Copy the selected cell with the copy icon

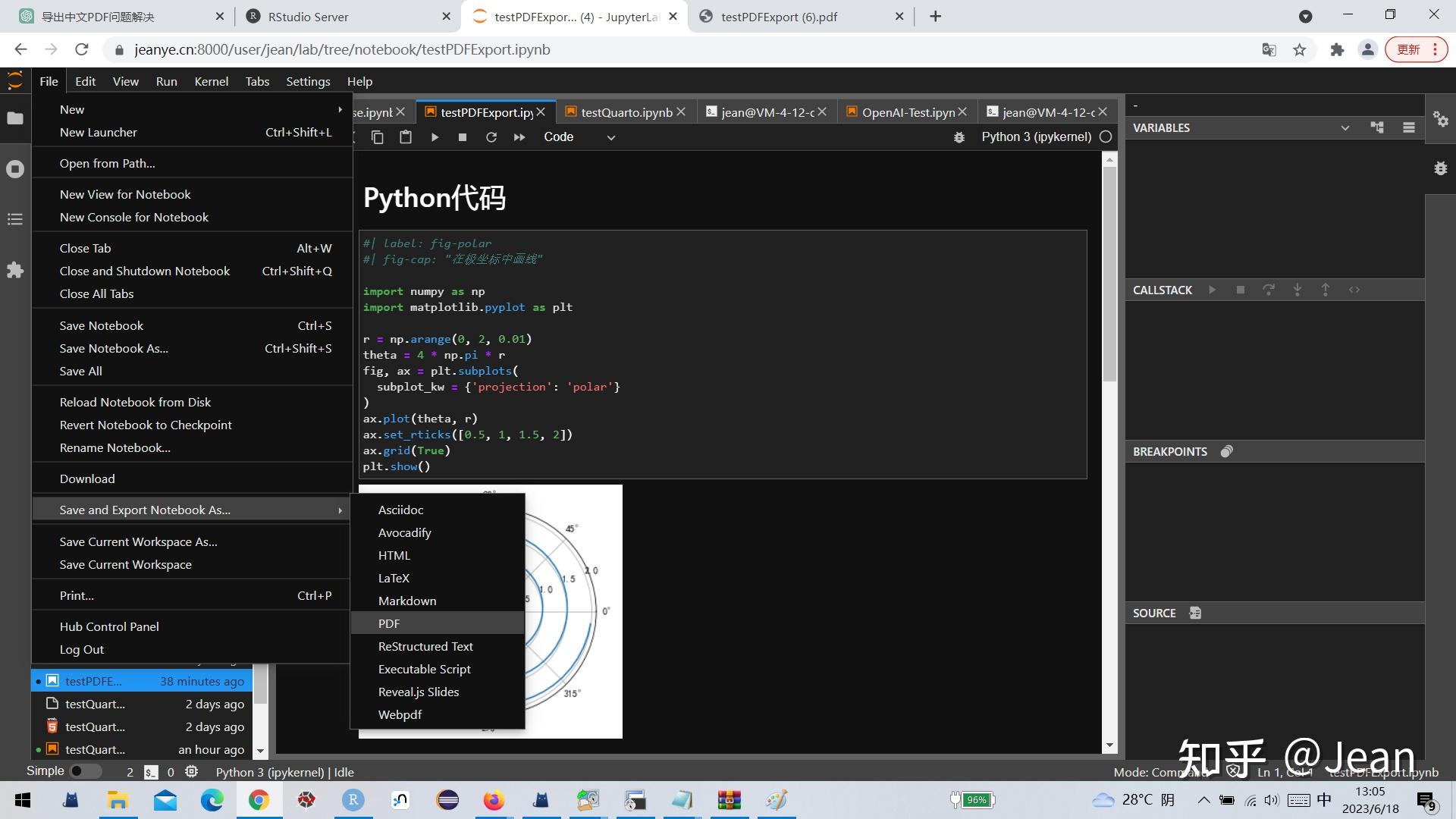[378, 137]
